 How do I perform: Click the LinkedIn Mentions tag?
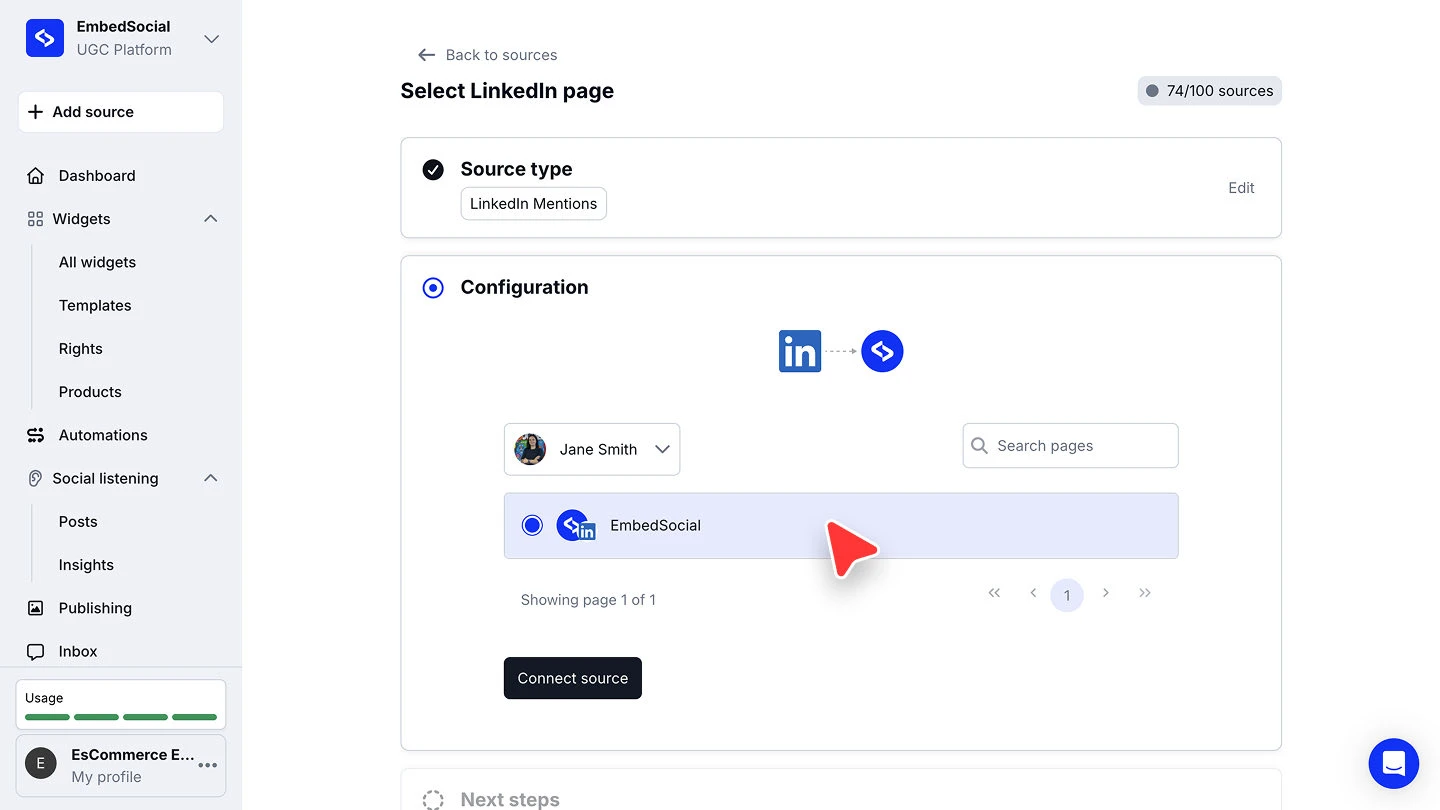(x=534, y=204)
